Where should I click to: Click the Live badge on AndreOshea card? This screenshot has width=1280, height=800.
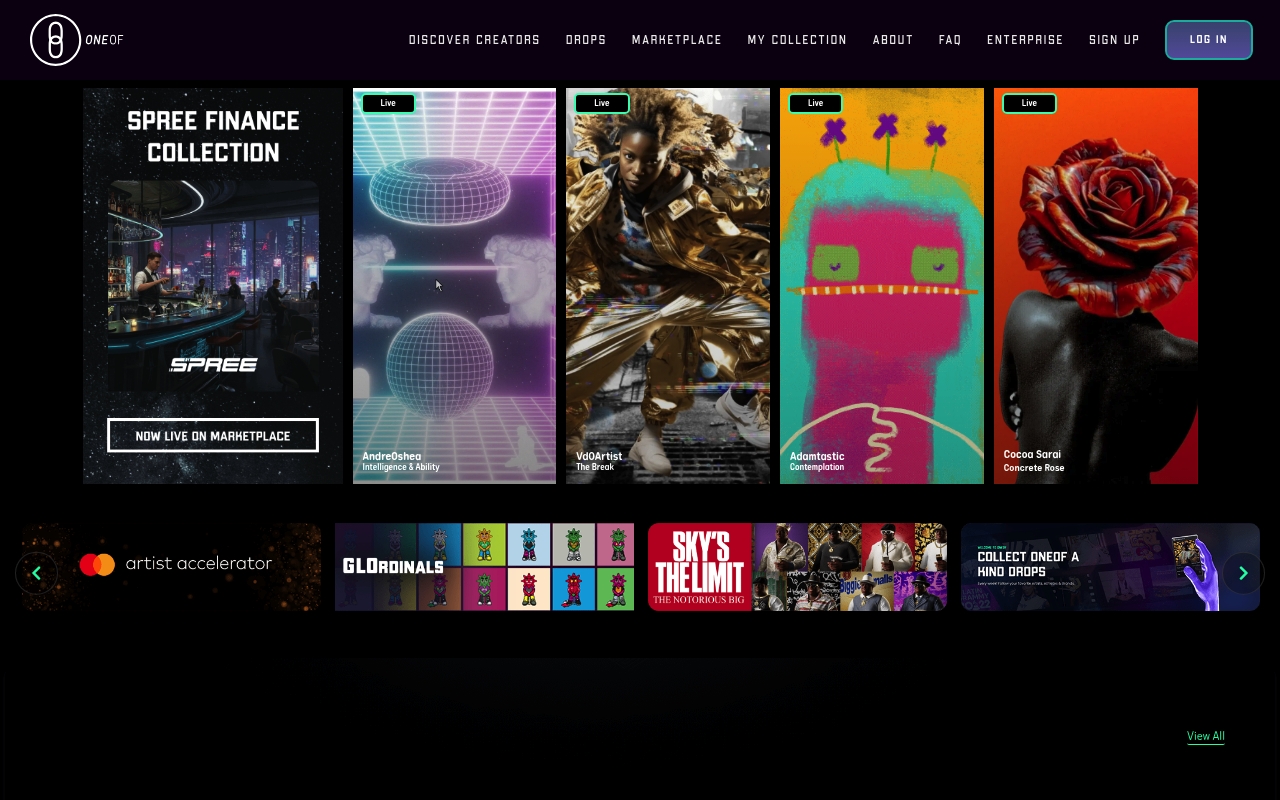[388, 103]
